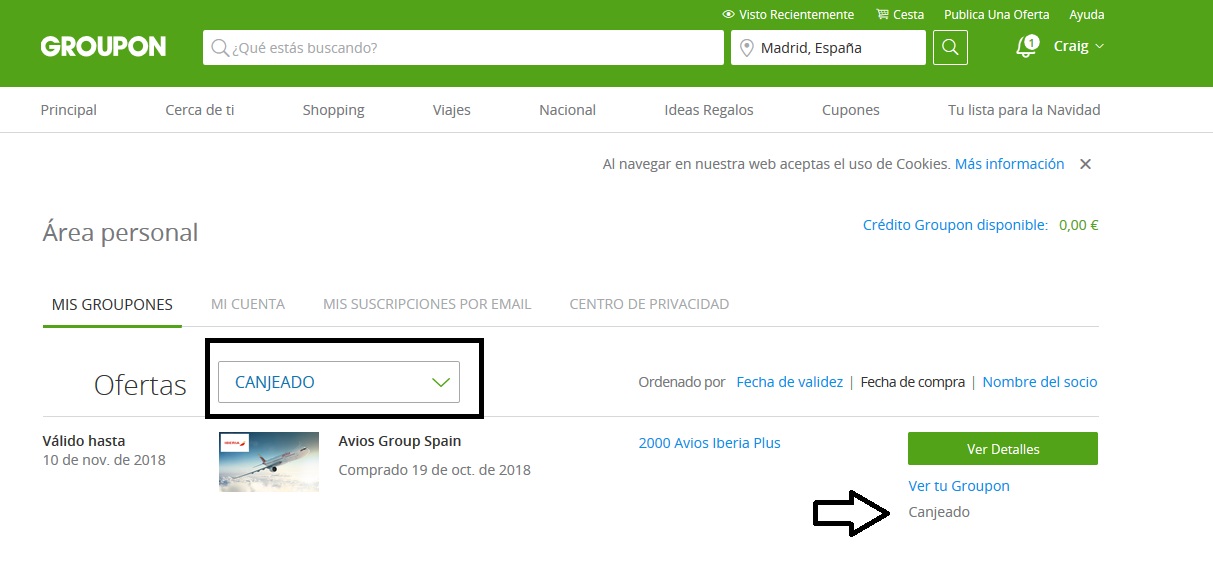Click the magnifier search button
This screenshot has height=574, width=1213.
pos(950,47)
